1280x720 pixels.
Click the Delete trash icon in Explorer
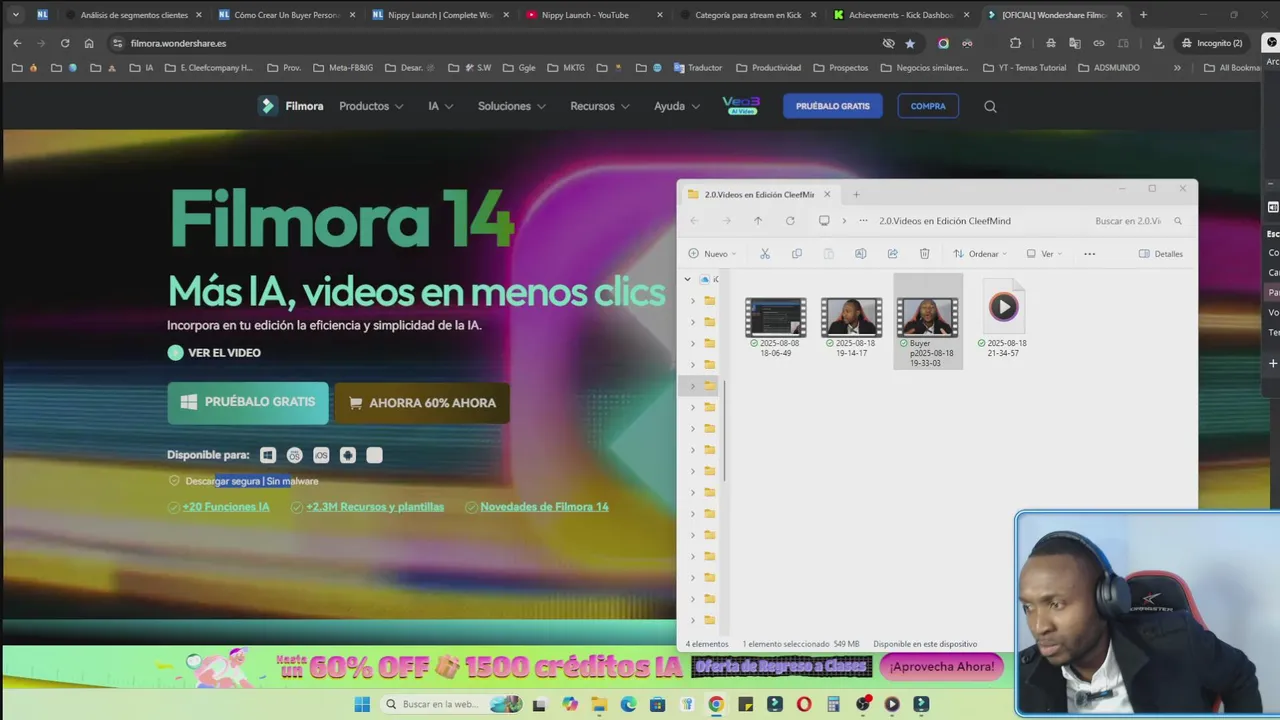pyautogui.click(x=924, y=254)
